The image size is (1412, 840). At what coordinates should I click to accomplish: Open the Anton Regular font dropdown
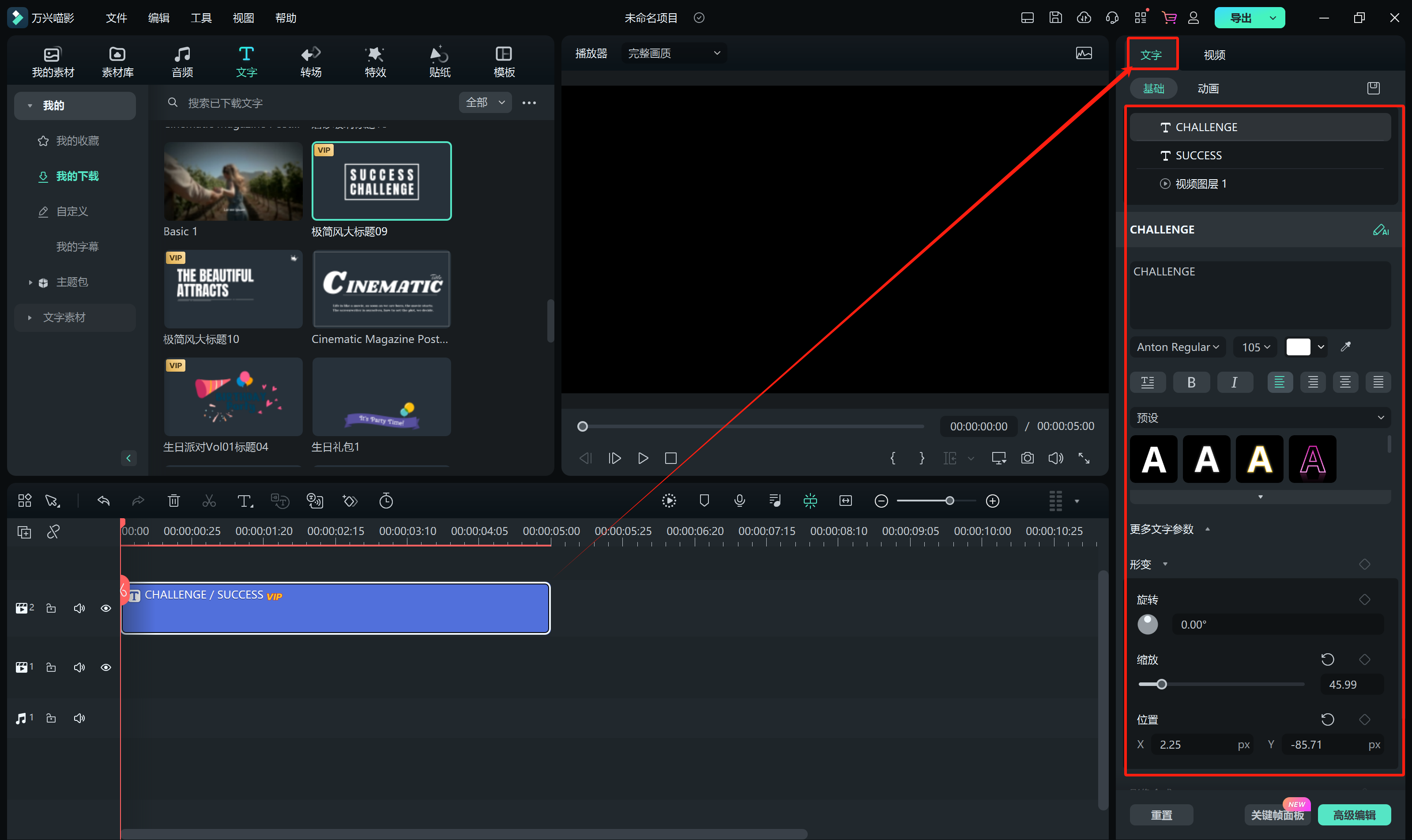1178,347
